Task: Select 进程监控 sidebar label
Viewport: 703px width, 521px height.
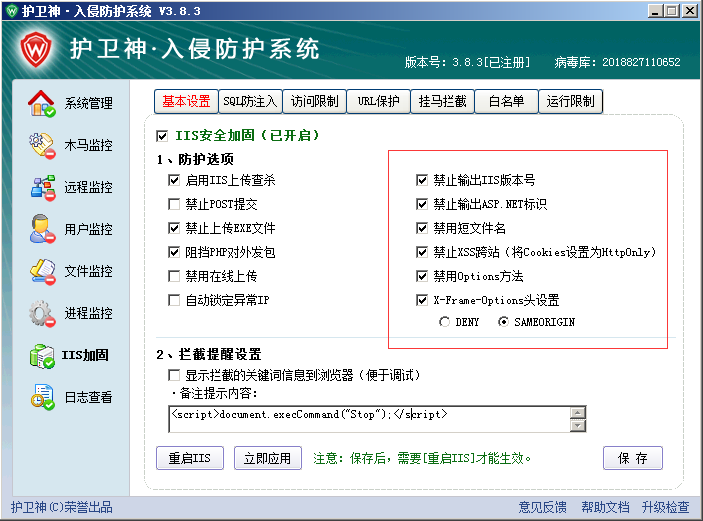Action: tap(88, 313)
